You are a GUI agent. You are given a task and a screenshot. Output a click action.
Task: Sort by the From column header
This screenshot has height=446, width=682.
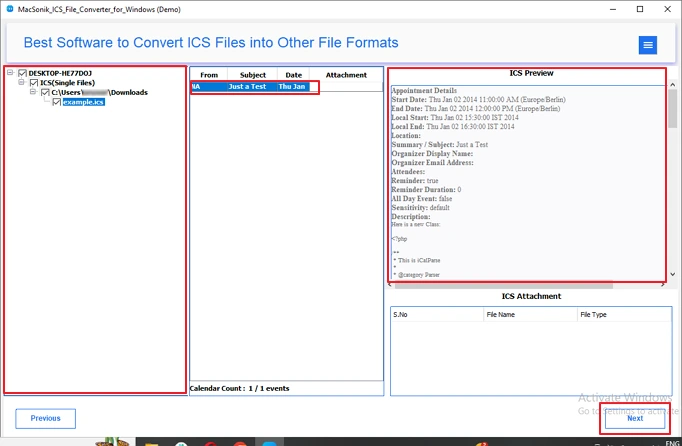pos(209,75)
